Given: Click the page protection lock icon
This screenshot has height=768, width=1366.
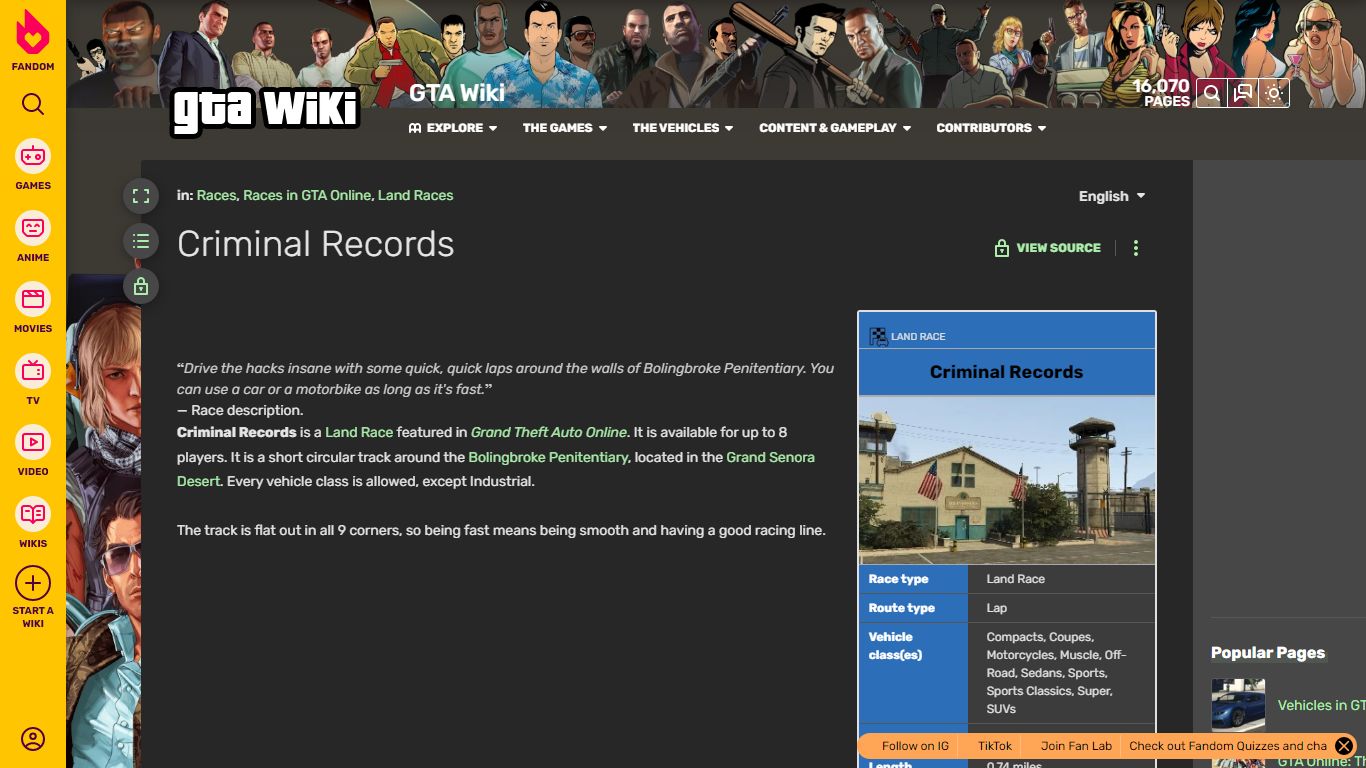Looking at the screenshot, I should pyautogui.click(x=141, y=287).
